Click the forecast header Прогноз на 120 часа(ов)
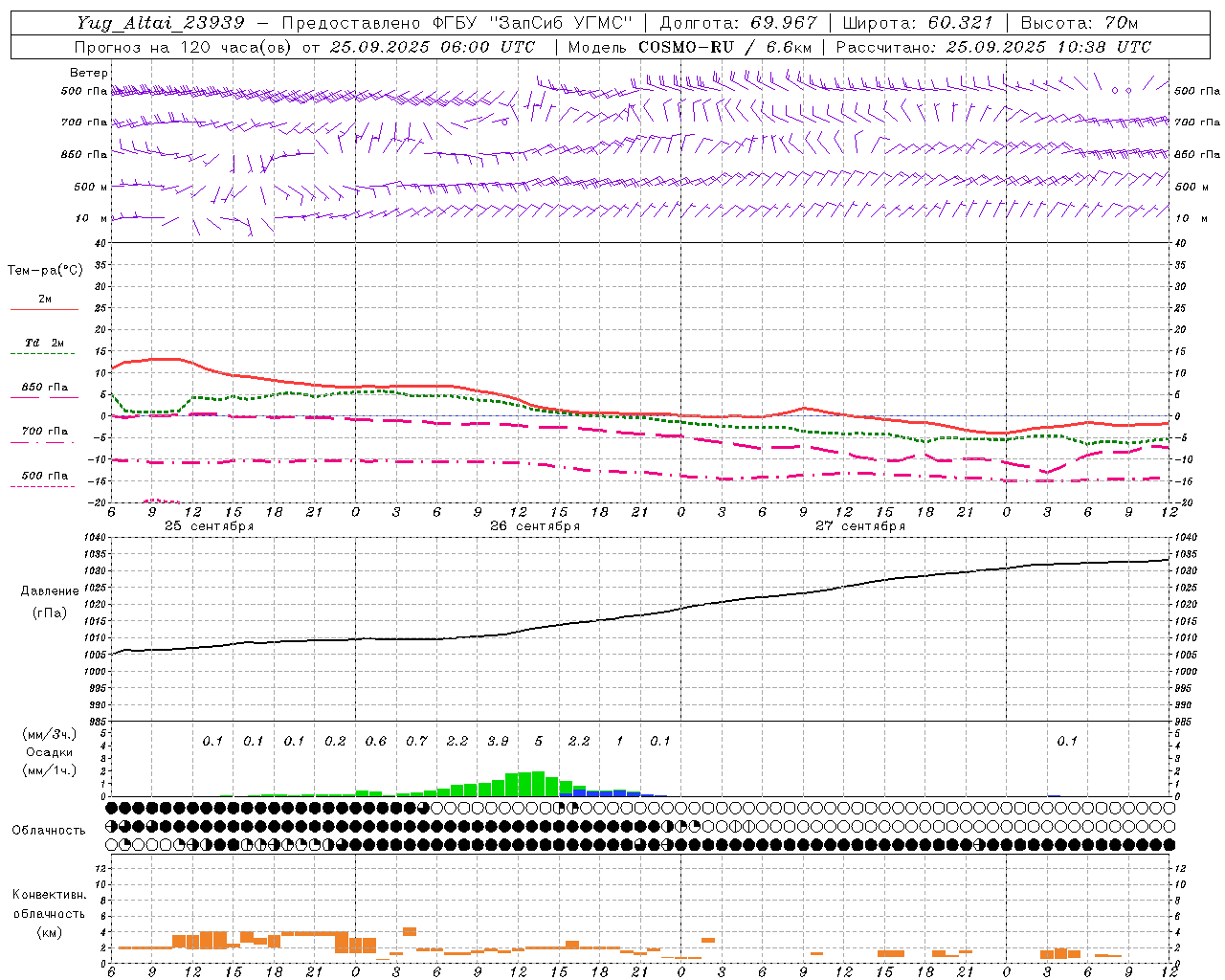1225x980 pixels. coord(185,47)
